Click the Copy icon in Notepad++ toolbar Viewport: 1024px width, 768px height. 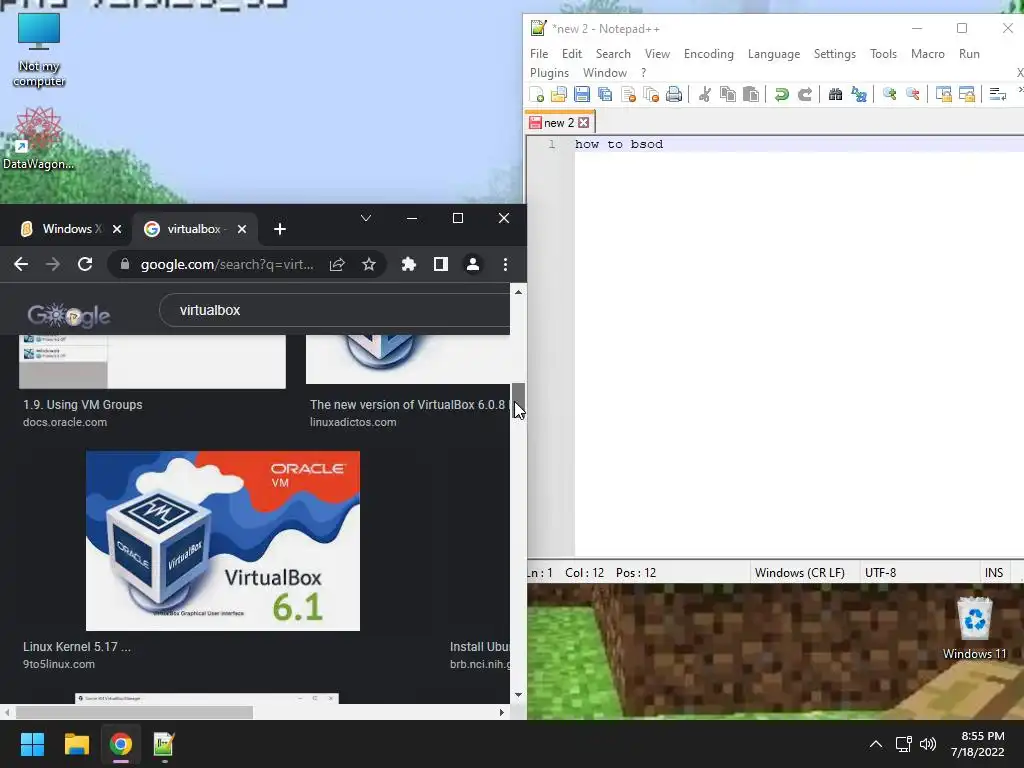(728, 95)
